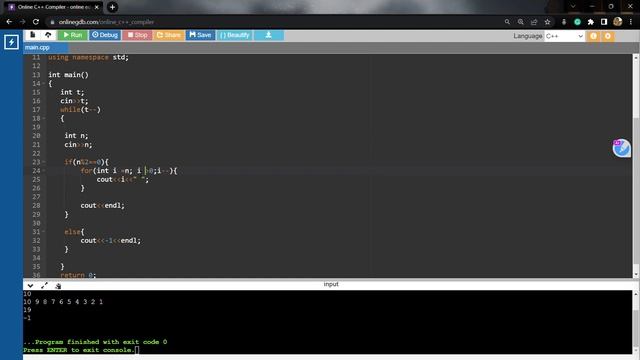
Task: Share the code
Action: point(168,35)
